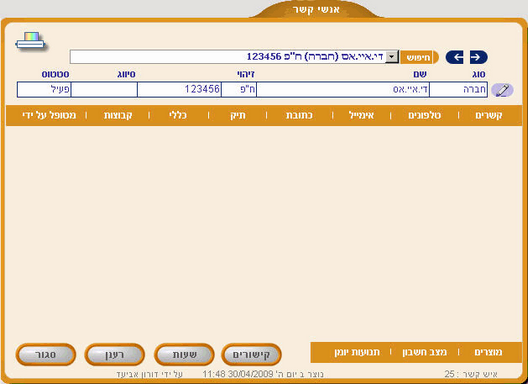Click the סטטוס column label
The width and height of the screenshot is (528, 384).
tap(55, 74)
